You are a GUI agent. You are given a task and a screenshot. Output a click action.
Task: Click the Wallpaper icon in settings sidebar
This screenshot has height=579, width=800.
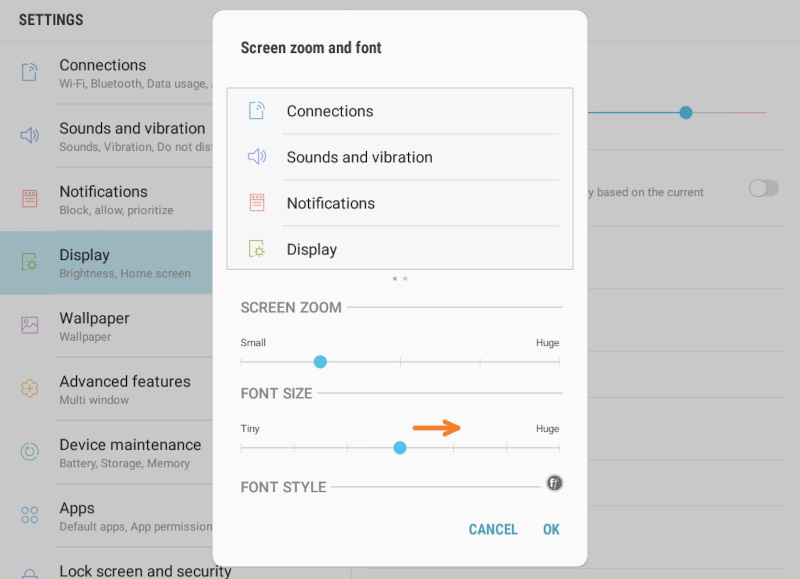point(30,325)
